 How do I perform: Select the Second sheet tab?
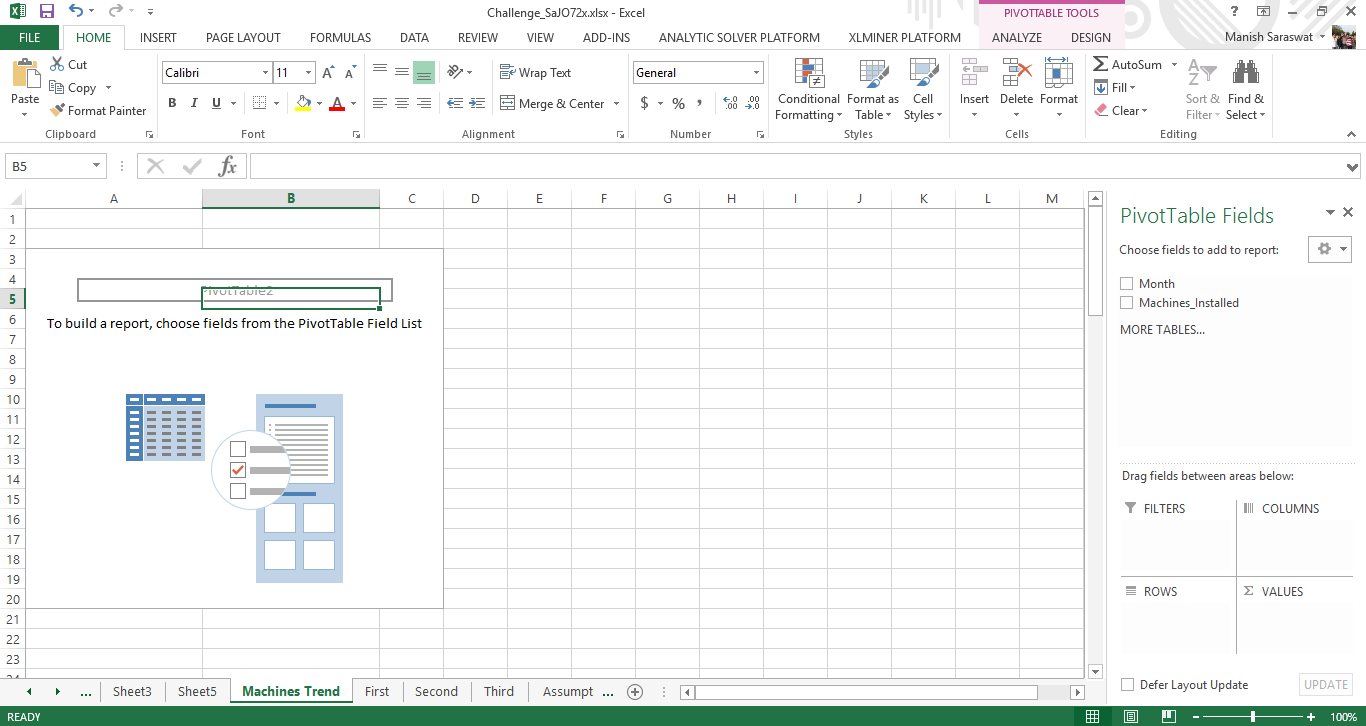pos(436,692)
